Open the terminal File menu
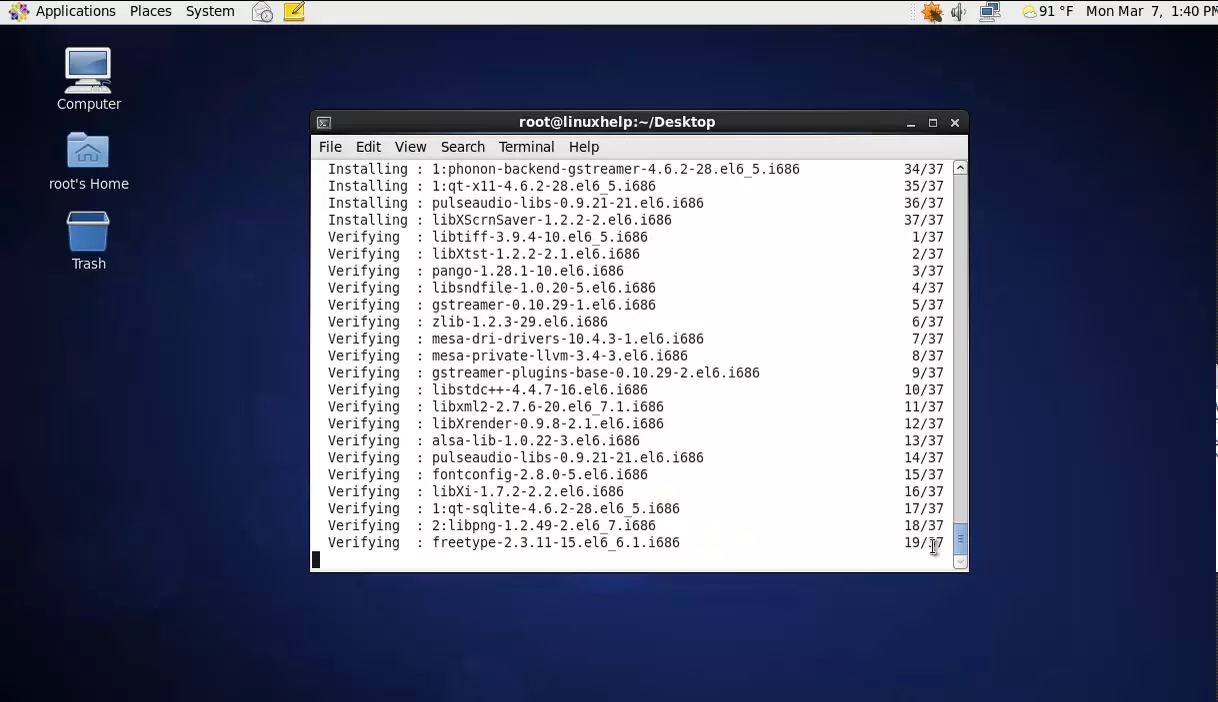 click(330, 147)
